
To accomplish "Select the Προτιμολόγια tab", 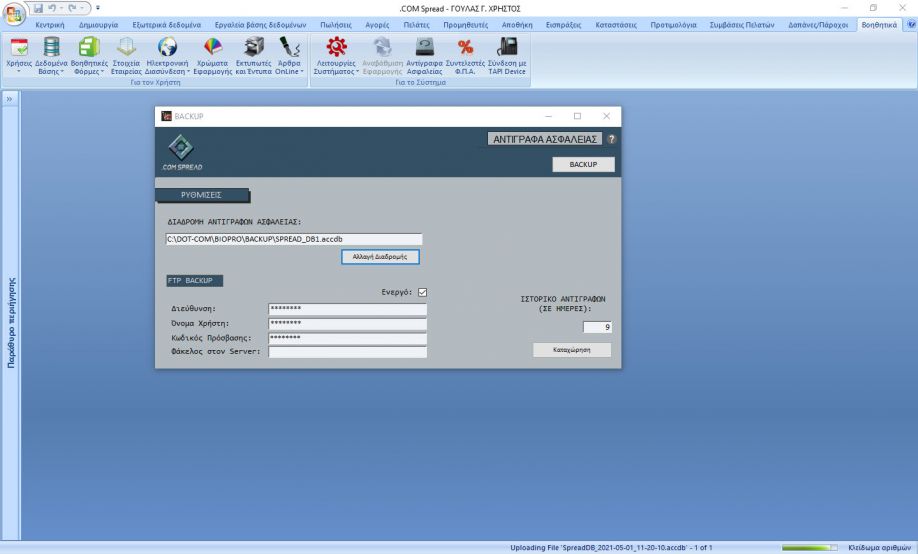I will pyautogui.click(x=673, y=25).
